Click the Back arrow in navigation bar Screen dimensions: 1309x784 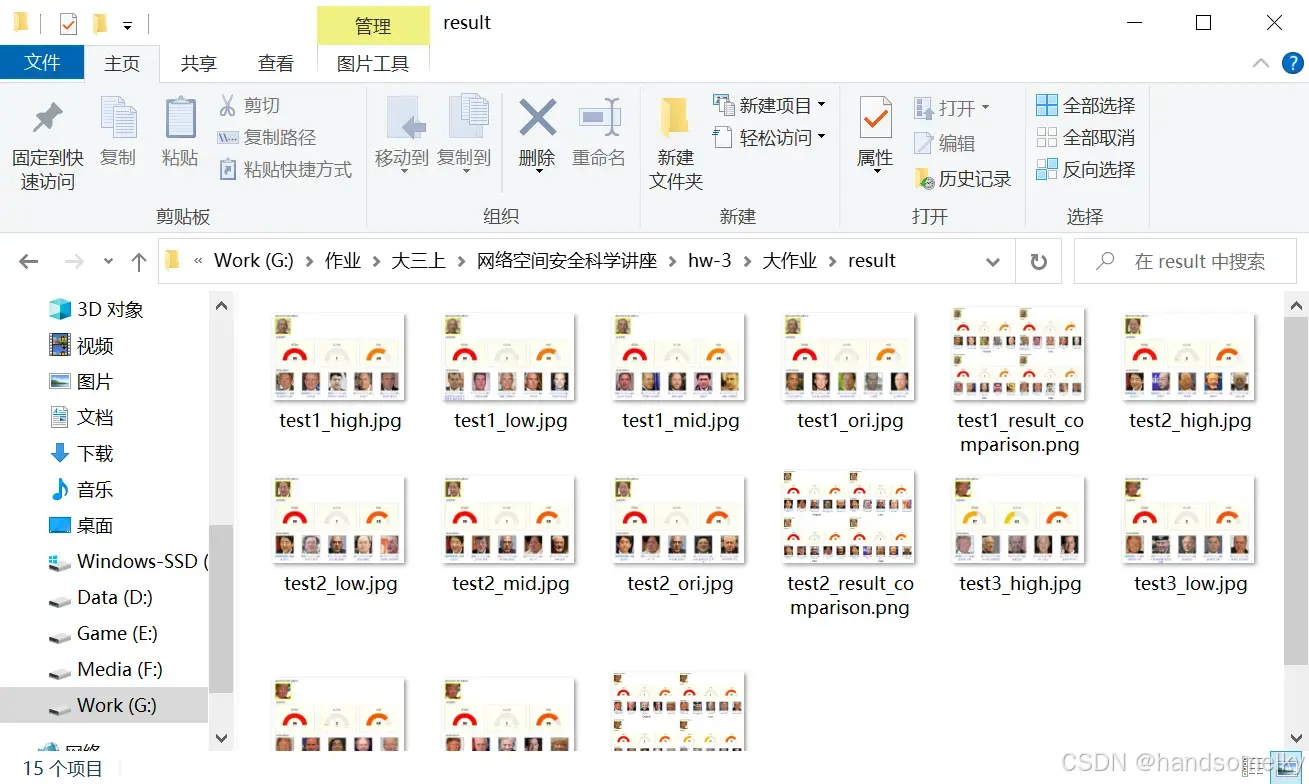tap(28, 261)
